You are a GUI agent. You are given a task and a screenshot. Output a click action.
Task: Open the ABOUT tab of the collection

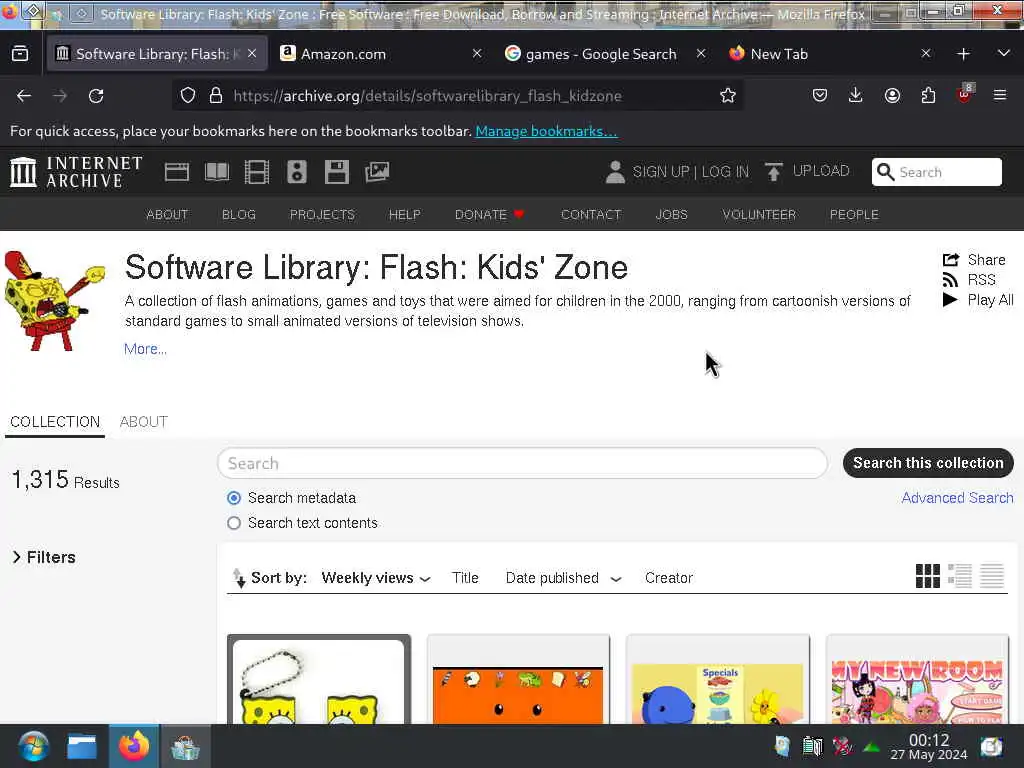144,422
